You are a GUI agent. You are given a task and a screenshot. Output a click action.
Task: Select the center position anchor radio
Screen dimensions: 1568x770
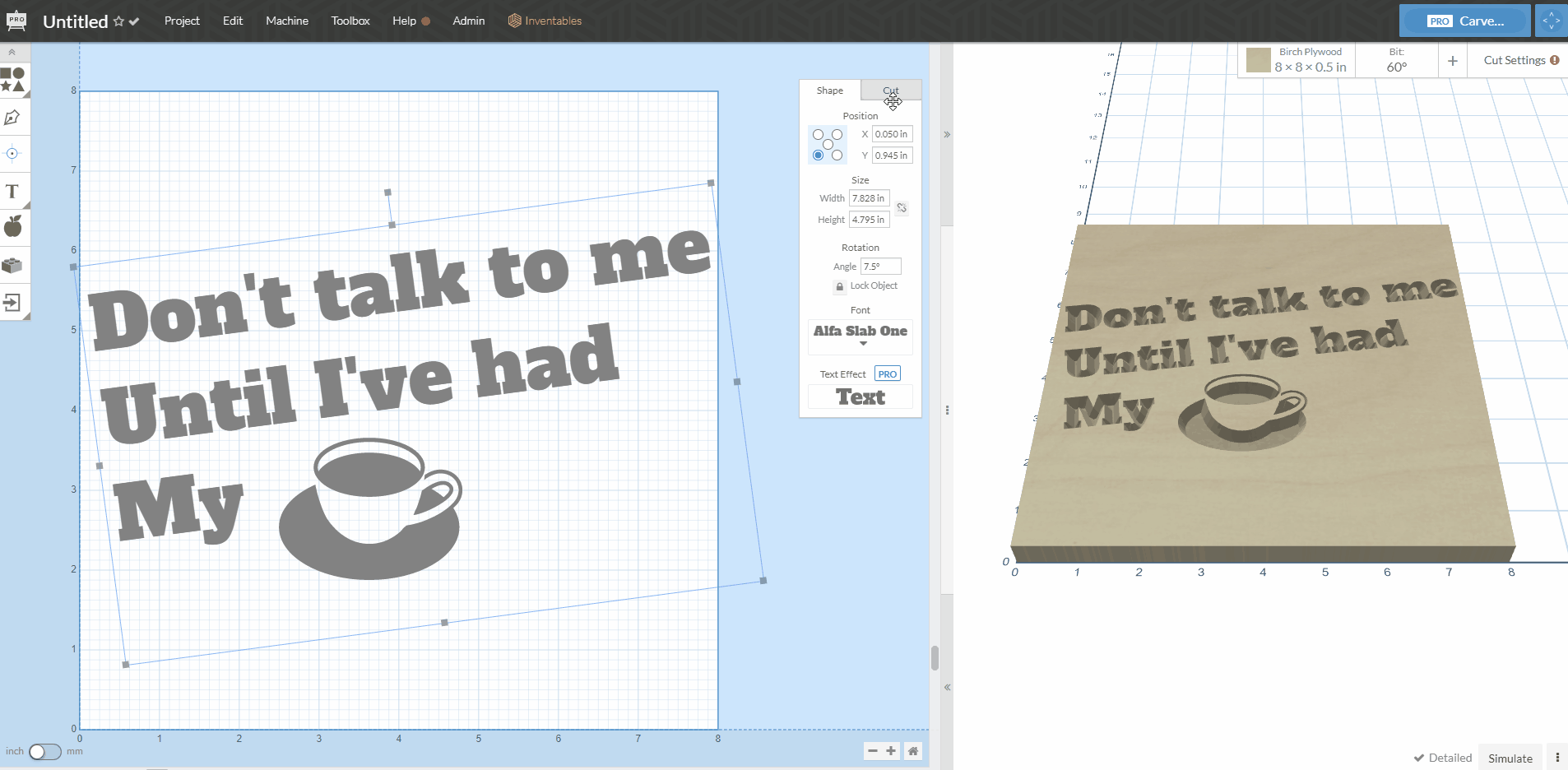pos(828,145)
